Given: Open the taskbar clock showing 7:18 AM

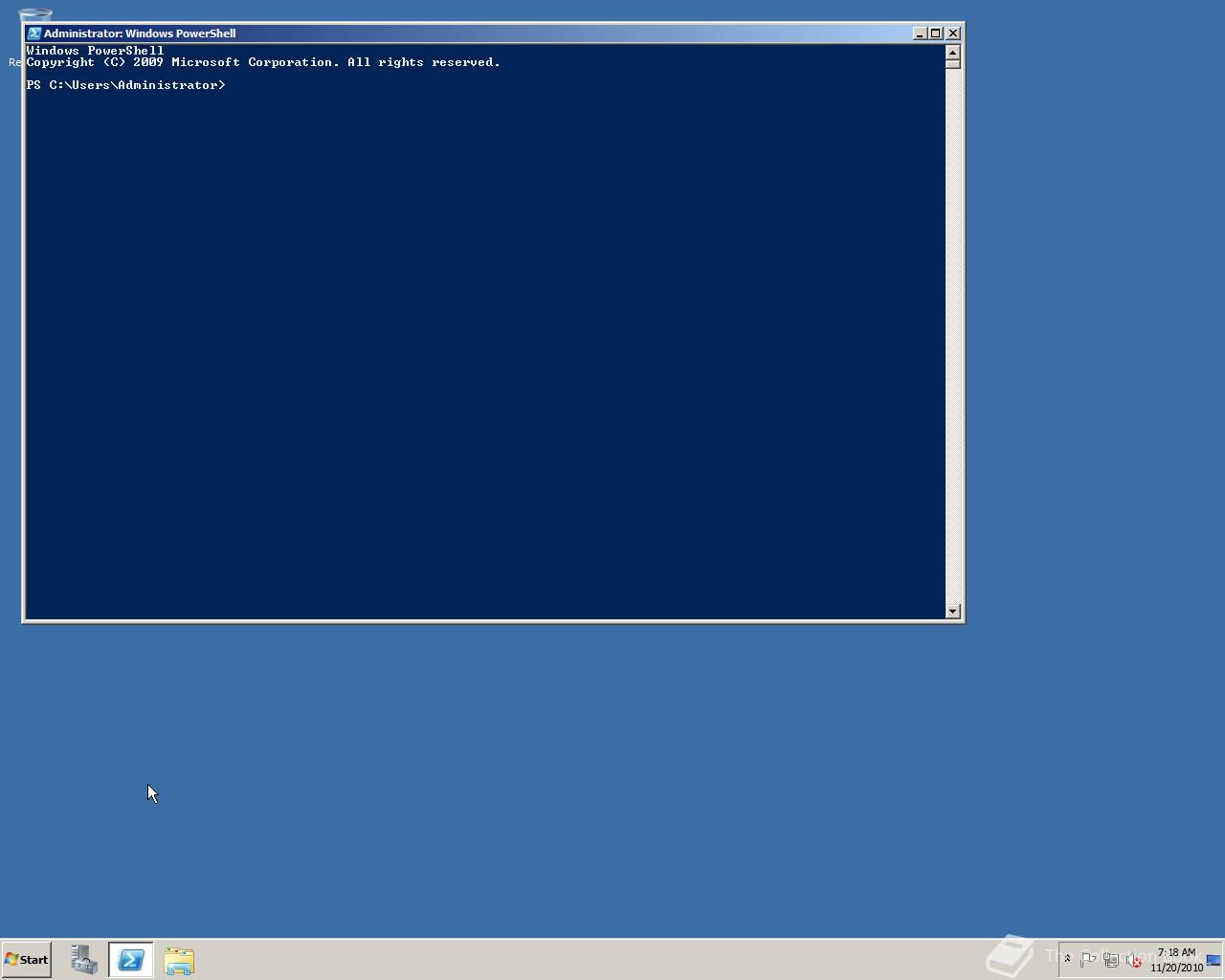Looking at the screenshot, I should pyautogui.click(x=1176, y=960).
